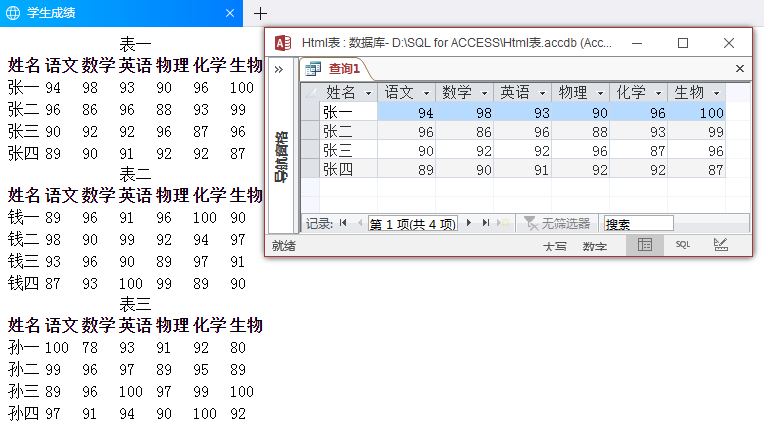Click the 表二 caption in web page

135,174
